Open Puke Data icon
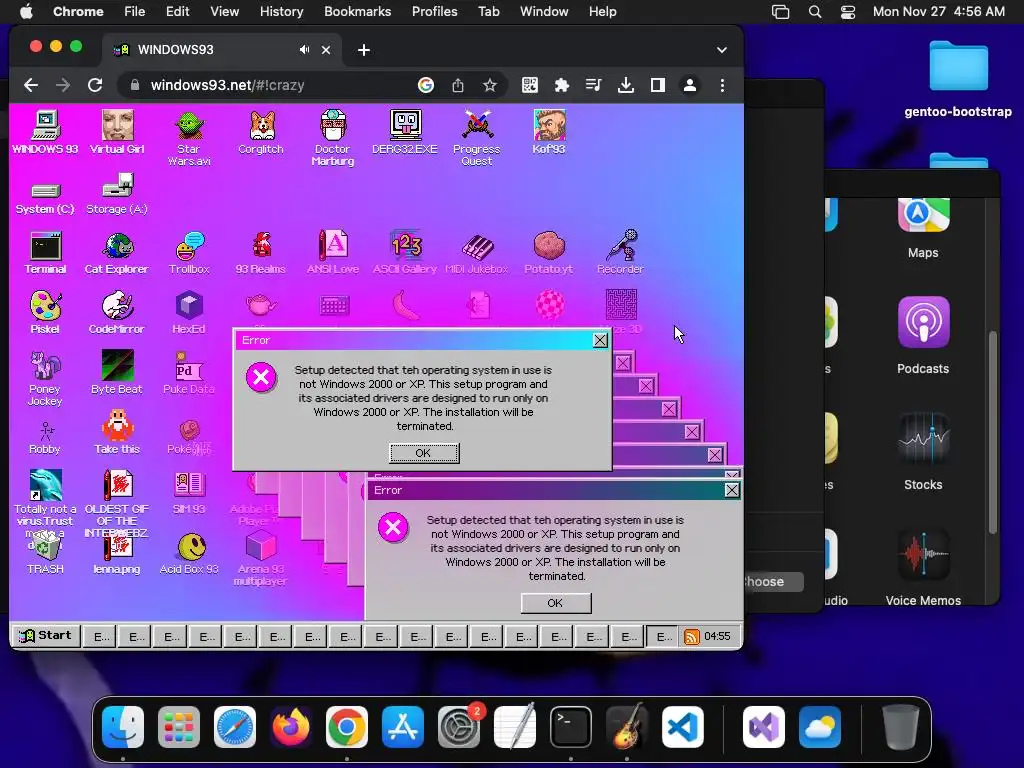The height and width of the screenshot is (768, 1024). coord(189,372)
